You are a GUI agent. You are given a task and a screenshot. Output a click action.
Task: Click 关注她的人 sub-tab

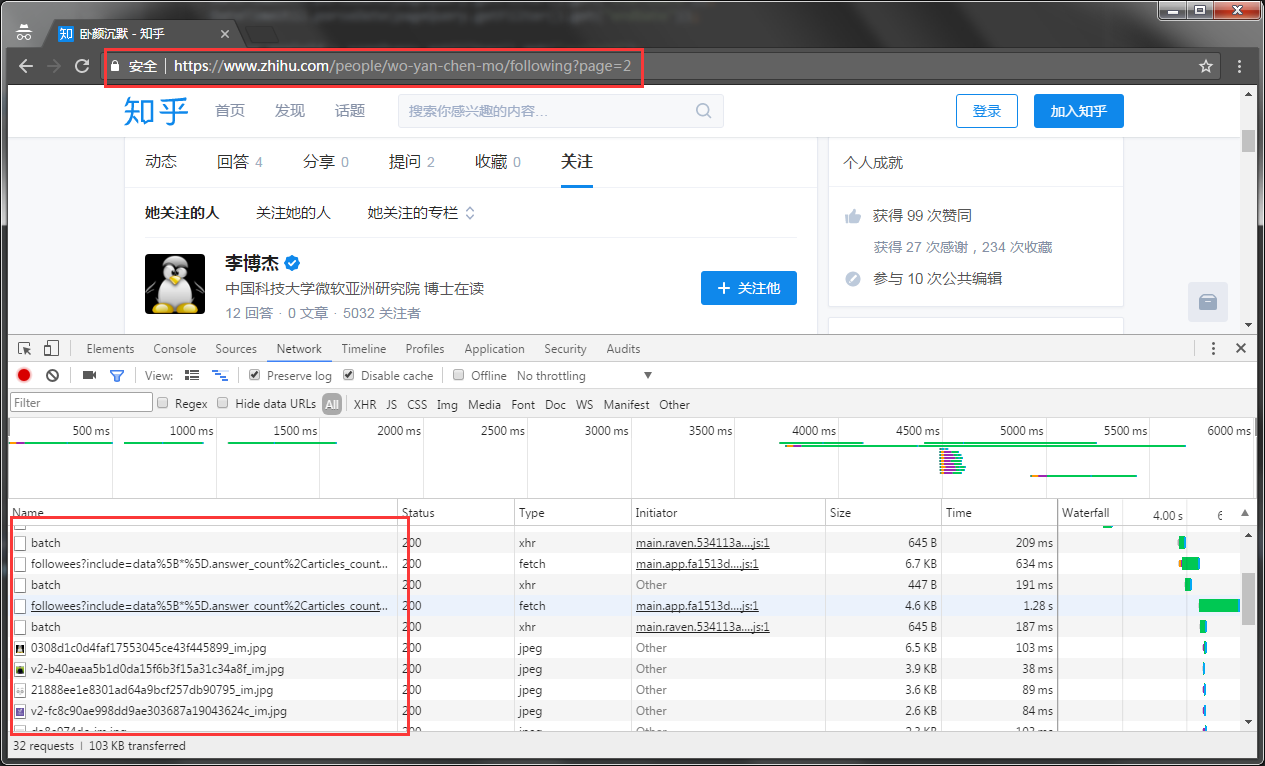coord(293,213)
